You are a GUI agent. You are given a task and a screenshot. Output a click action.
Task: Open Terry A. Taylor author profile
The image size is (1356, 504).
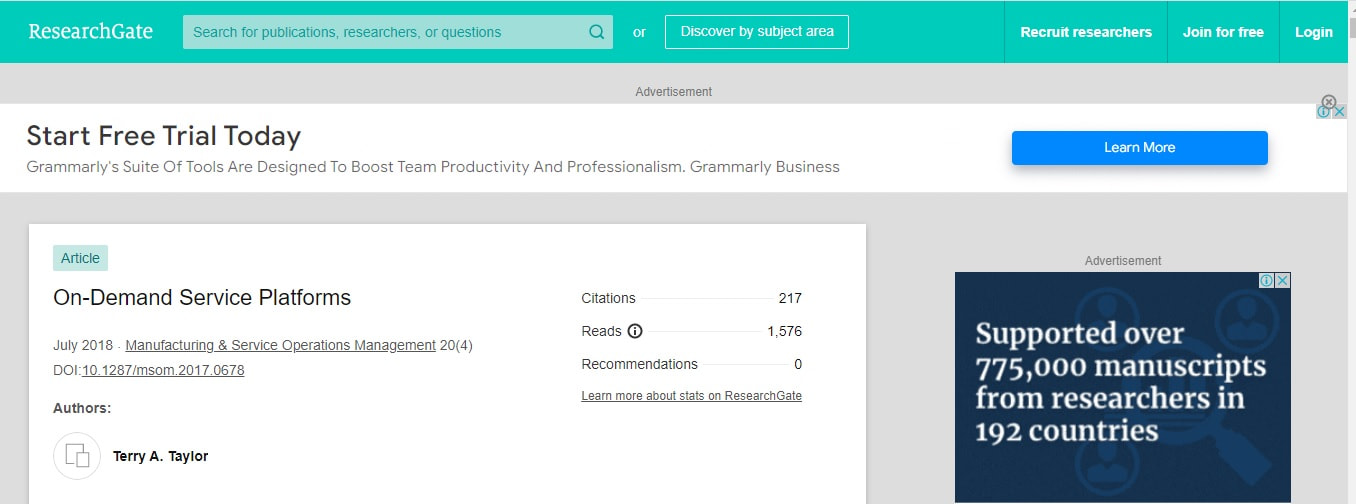coord(160,456)
